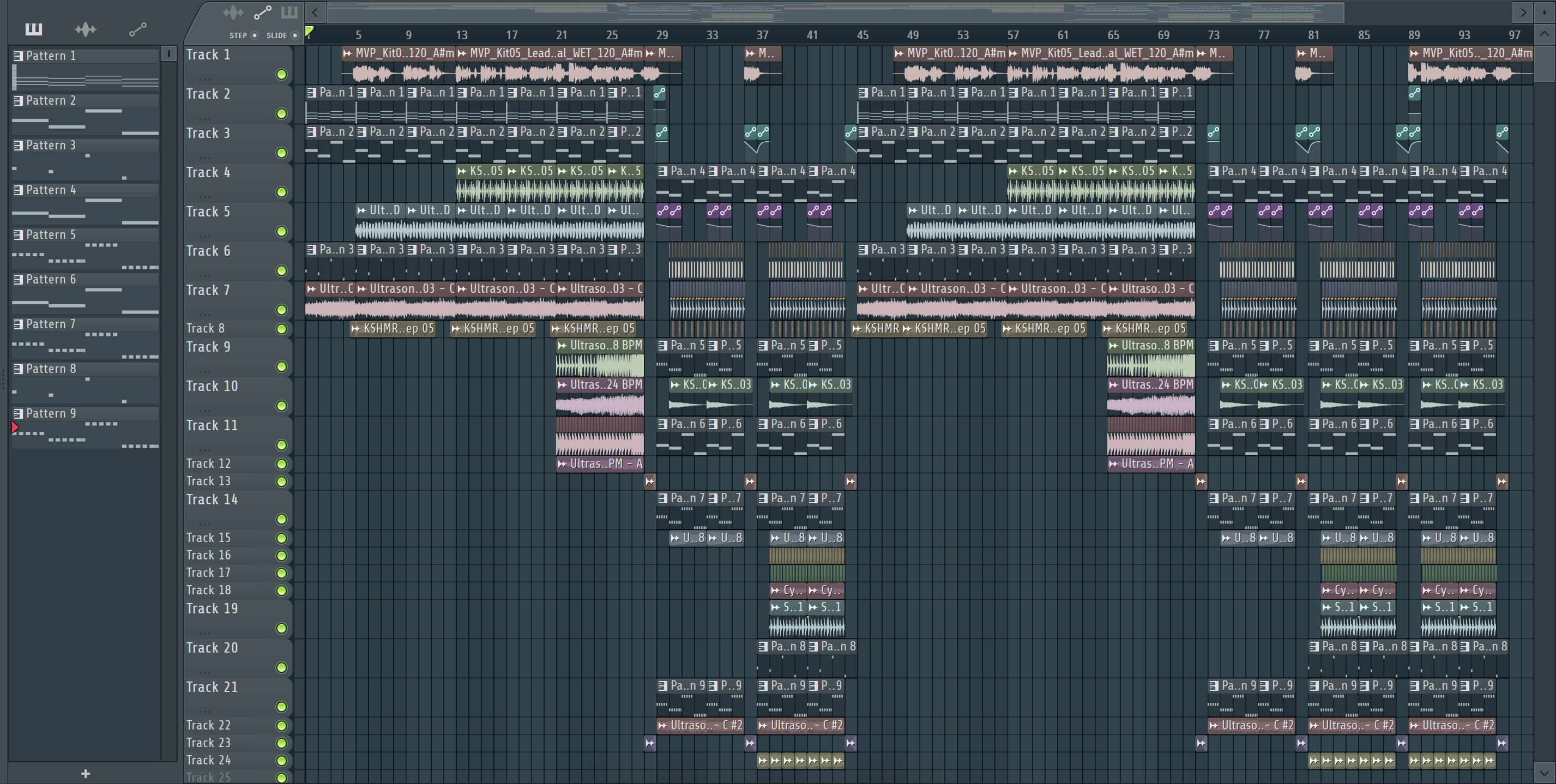Select the Ultraso..- C #2 clip on Track 22 at bar 29
The image size is (1556, 784).
700,726
